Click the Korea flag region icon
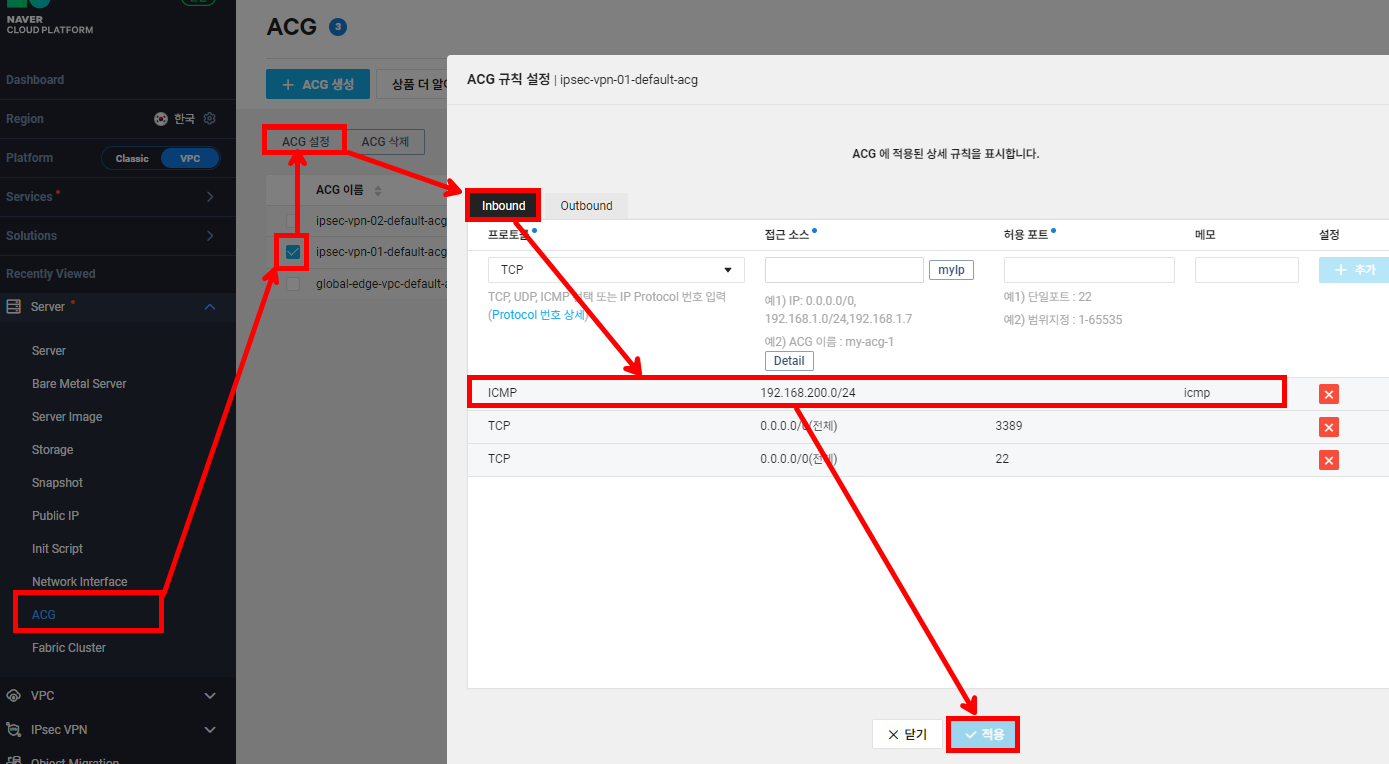 161,118
